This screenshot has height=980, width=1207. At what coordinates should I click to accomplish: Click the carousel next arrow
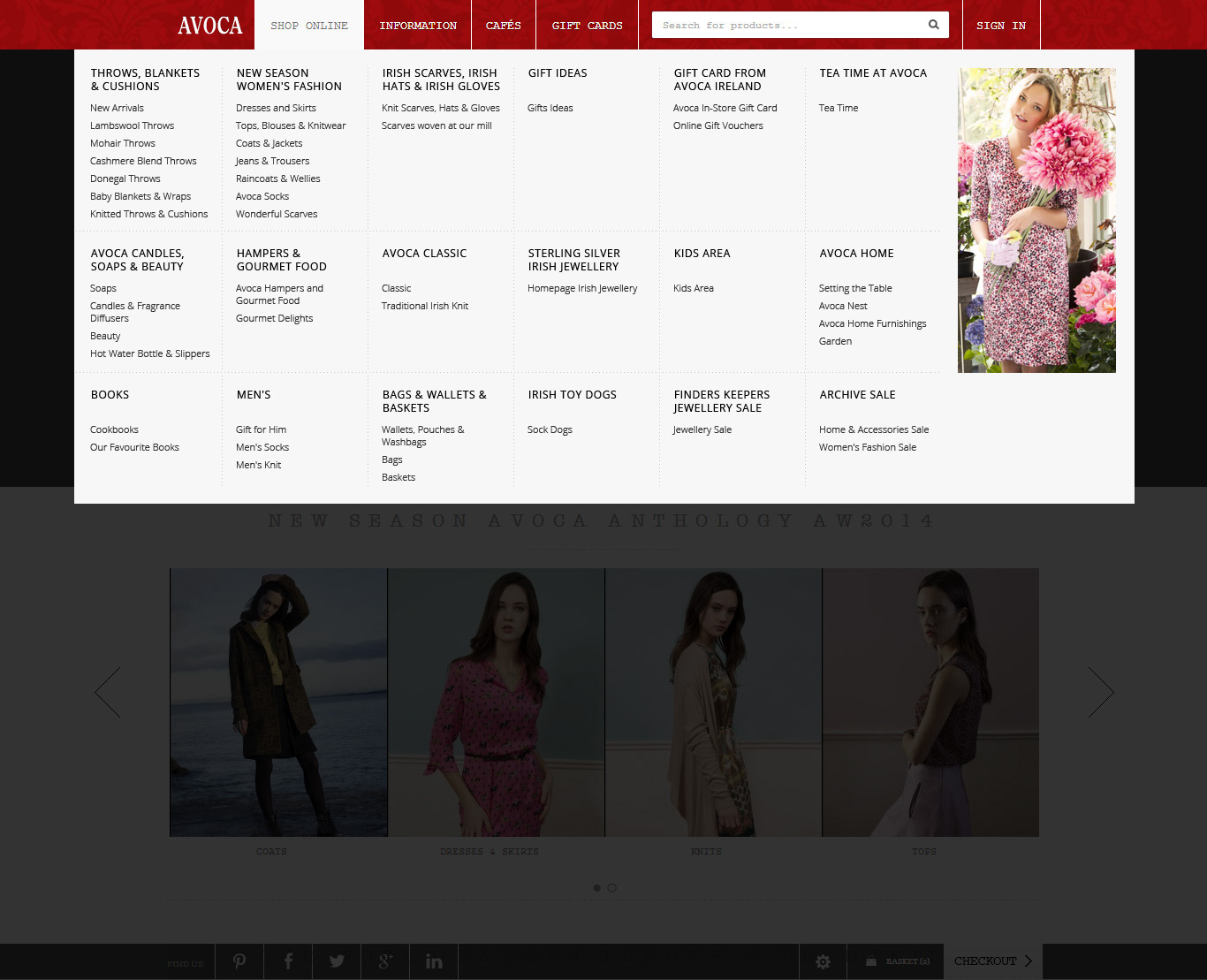[x=1101, y=692]
